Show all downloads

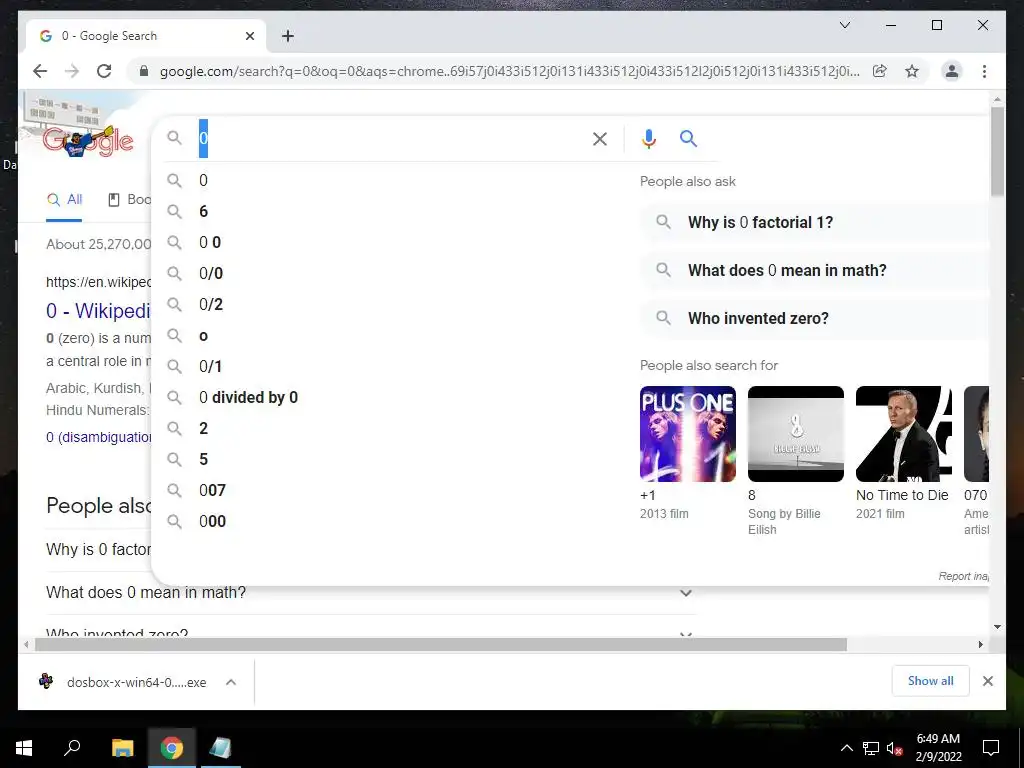[930, 681]
